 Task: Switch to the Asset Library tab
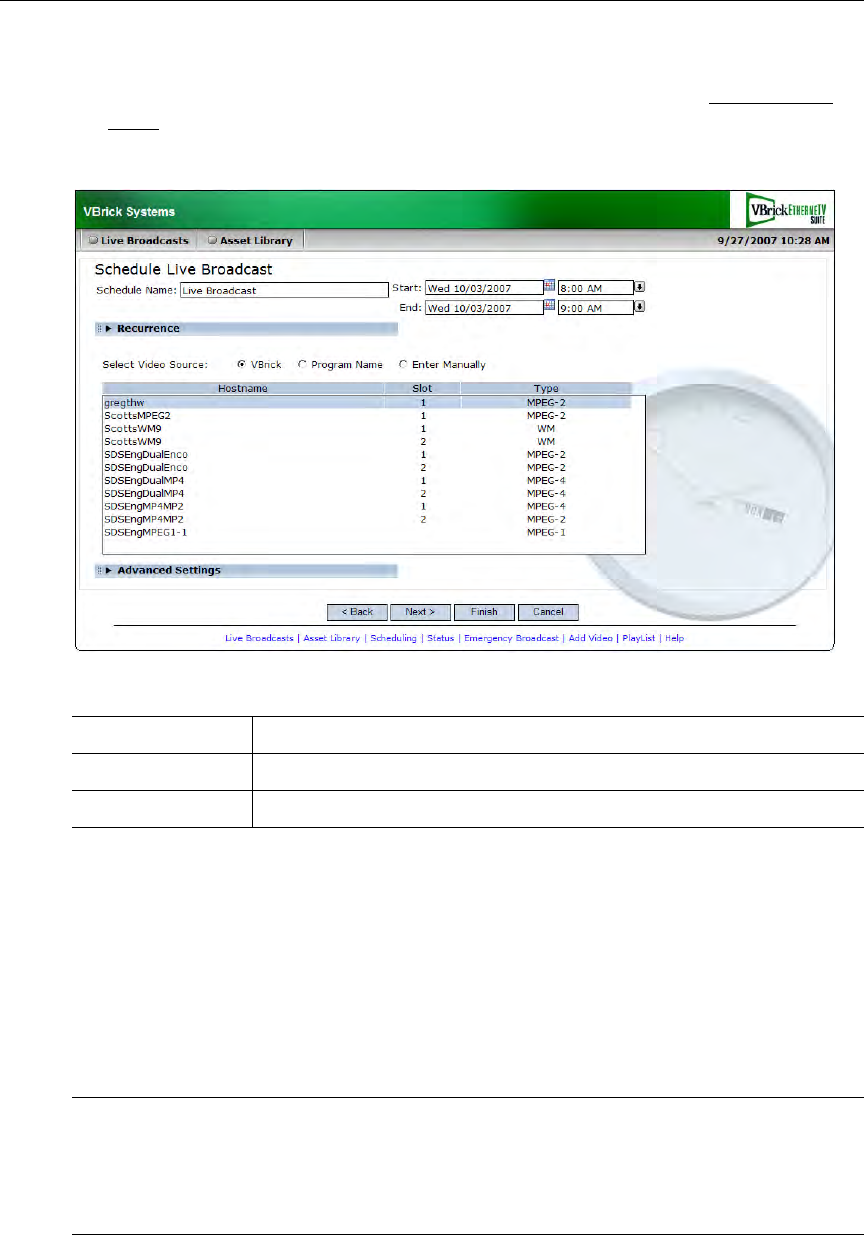pos(256,241)
